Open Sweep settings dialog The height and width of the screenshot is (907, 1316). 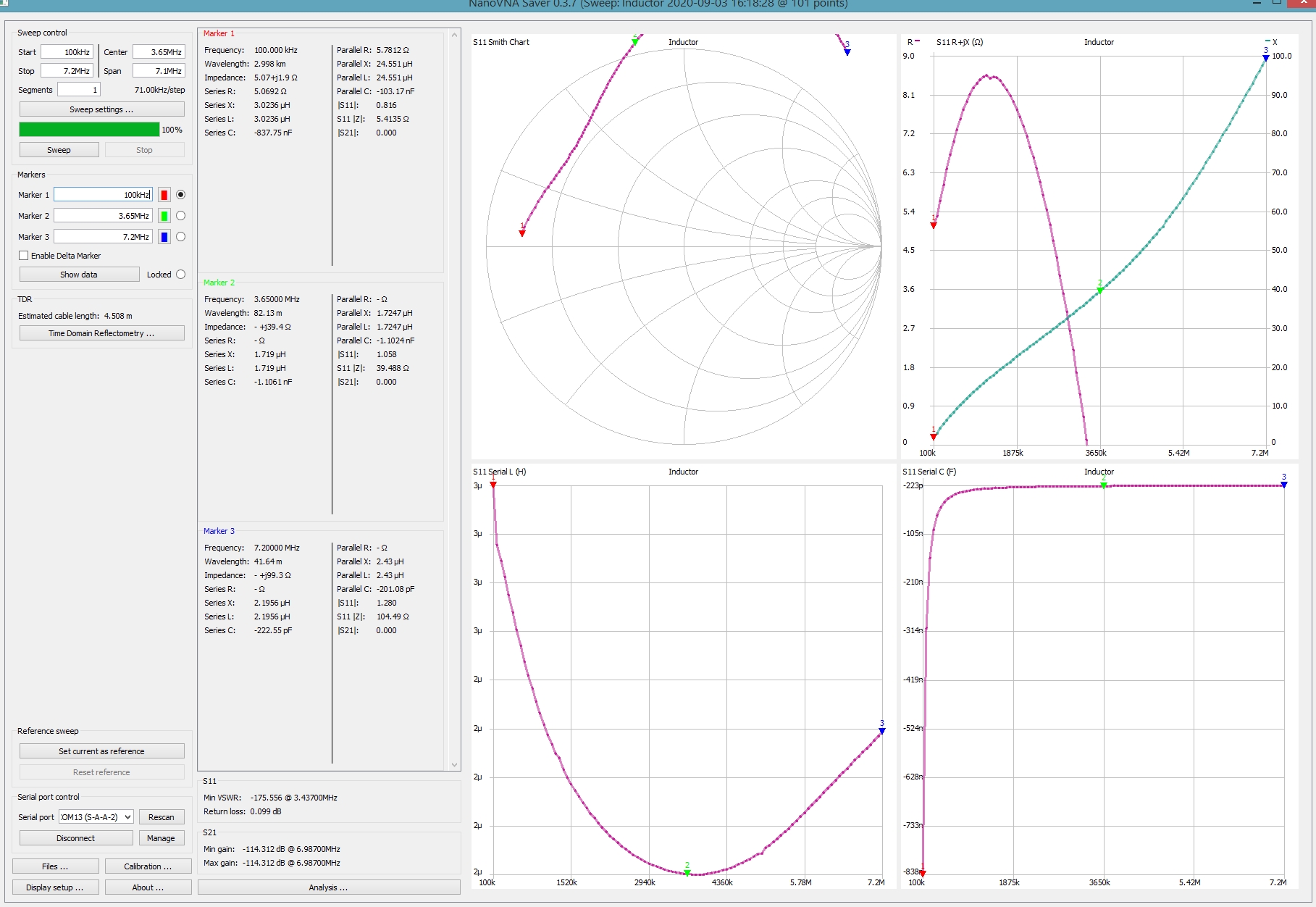tap(101, 109)
